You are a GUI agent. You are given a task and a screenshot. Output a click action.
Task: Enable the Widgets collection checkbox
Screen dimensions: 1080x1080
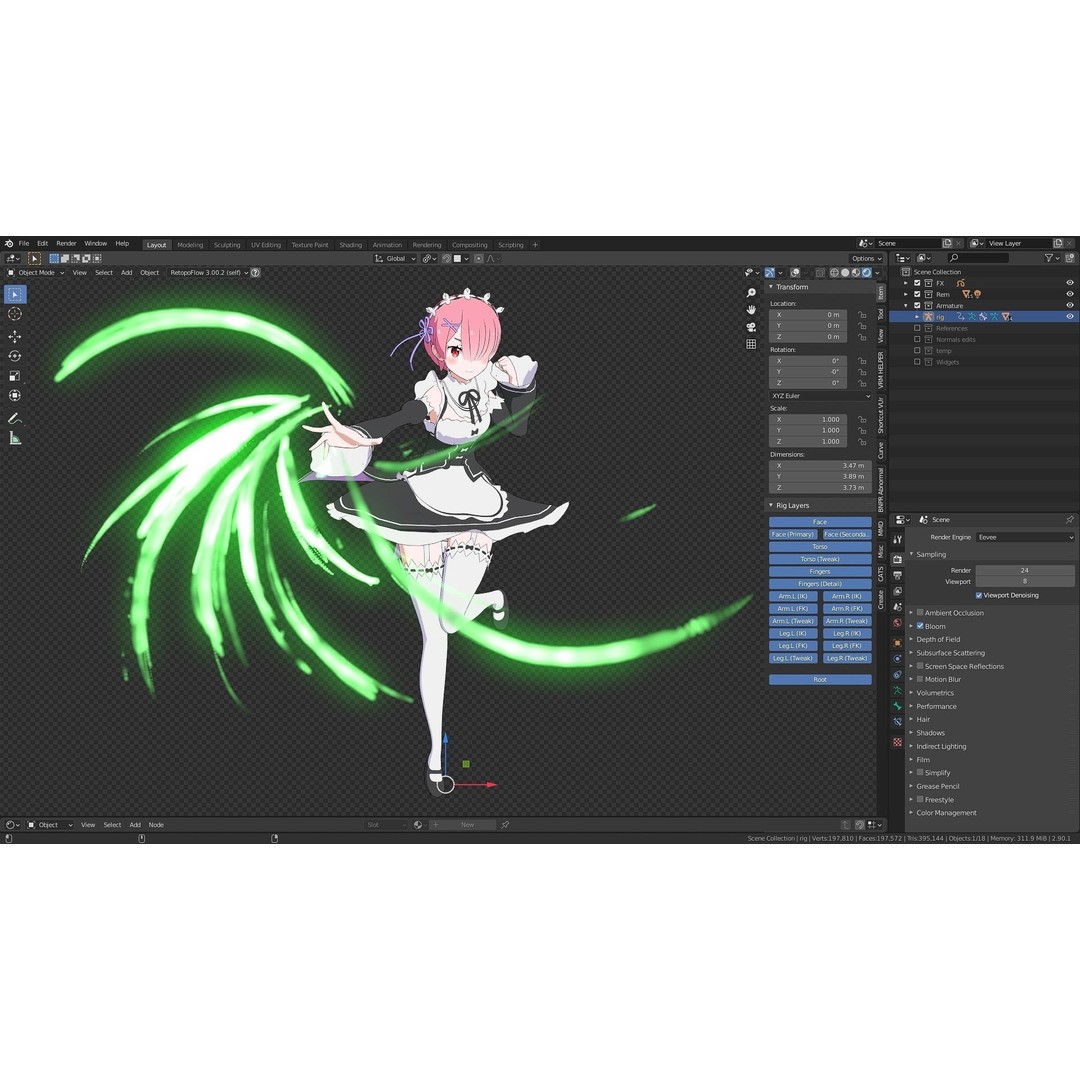917,362
